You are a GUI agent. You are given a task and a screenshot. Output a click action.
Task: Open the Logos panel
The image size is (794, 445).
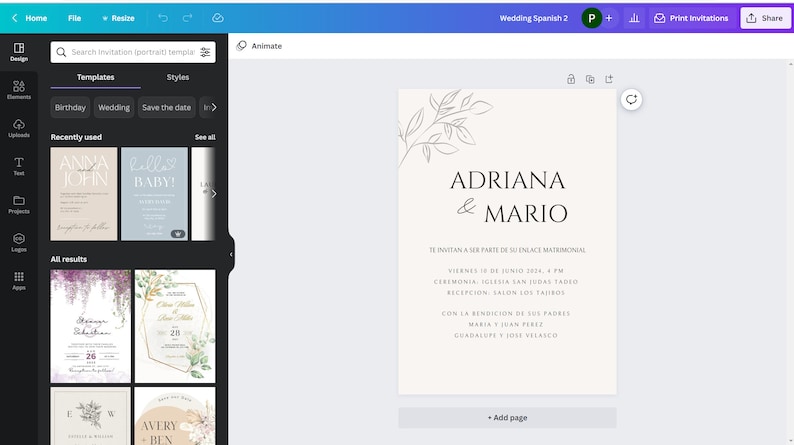(19, 242)
